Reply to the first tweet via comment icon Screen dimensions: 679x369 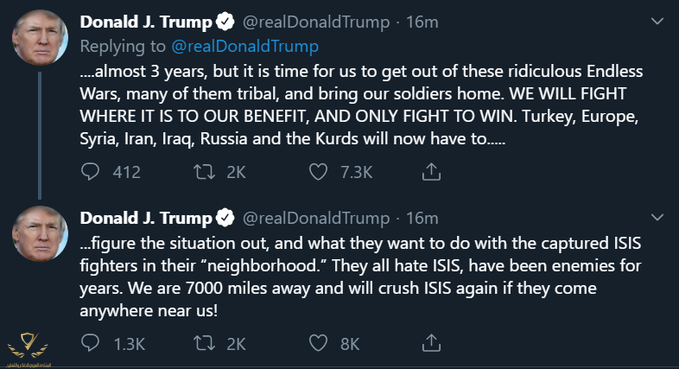[x=90, y=172]
